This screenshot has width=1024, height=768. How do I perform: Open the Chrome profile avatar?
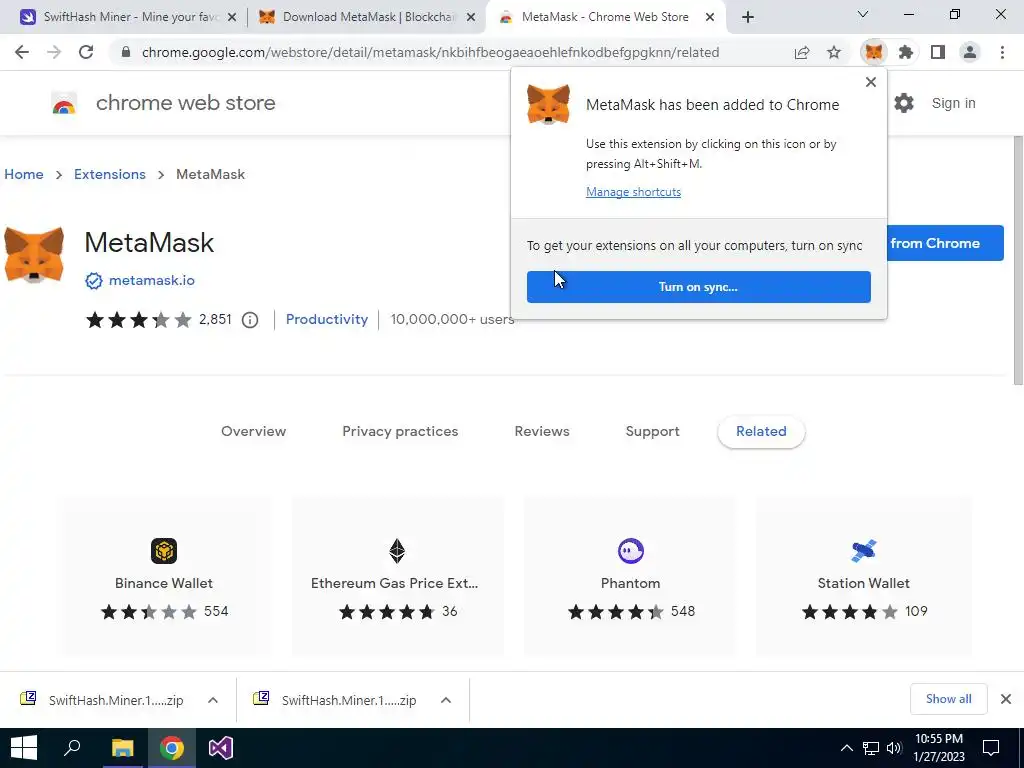pyautogui.click(x=970, y=52)
